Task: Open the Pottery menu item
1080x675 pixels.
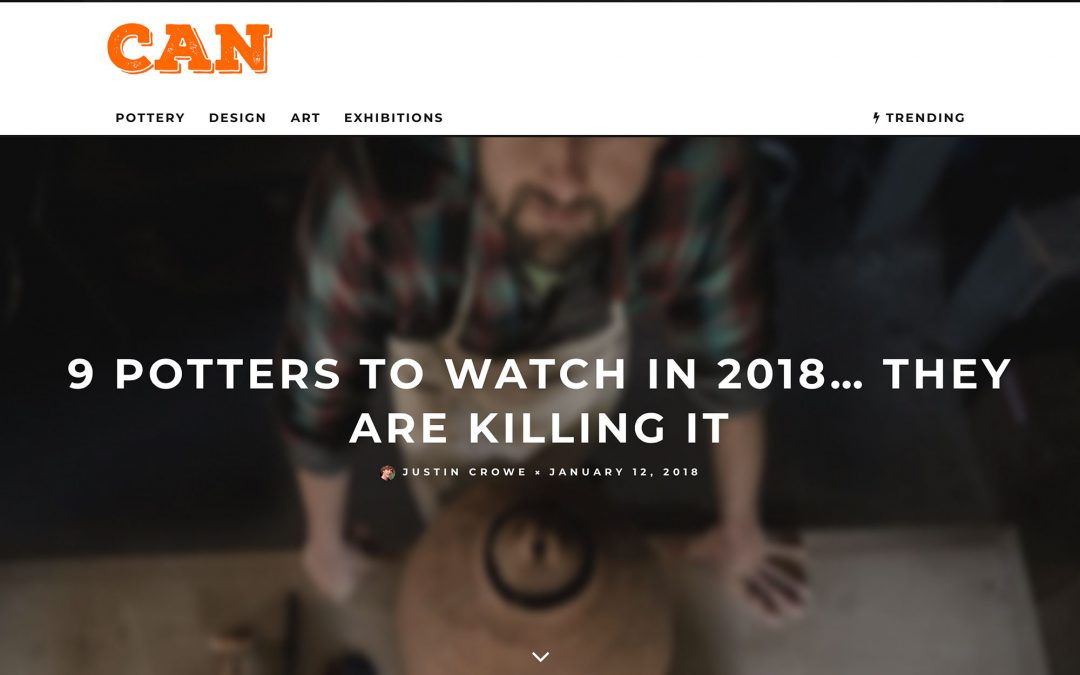Action: click(150, 118)
